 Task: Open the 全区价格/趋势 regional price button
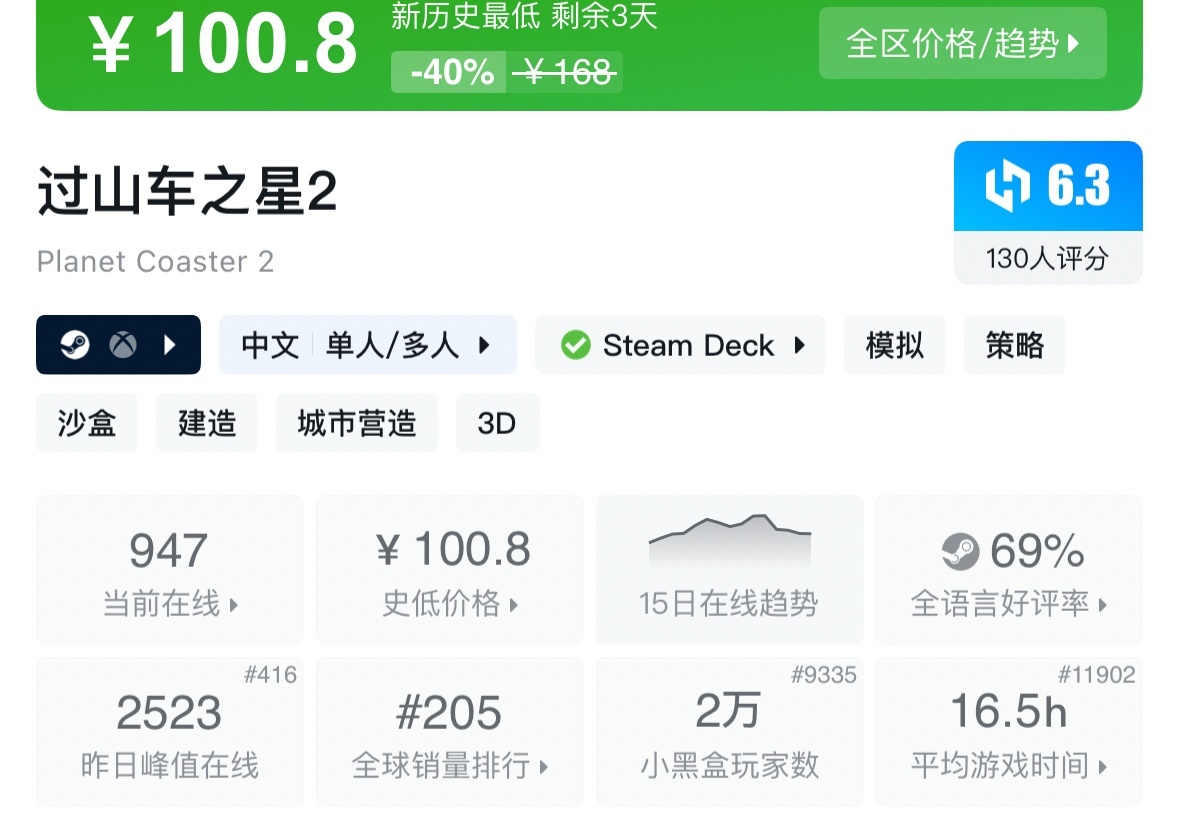coord(962,43)
